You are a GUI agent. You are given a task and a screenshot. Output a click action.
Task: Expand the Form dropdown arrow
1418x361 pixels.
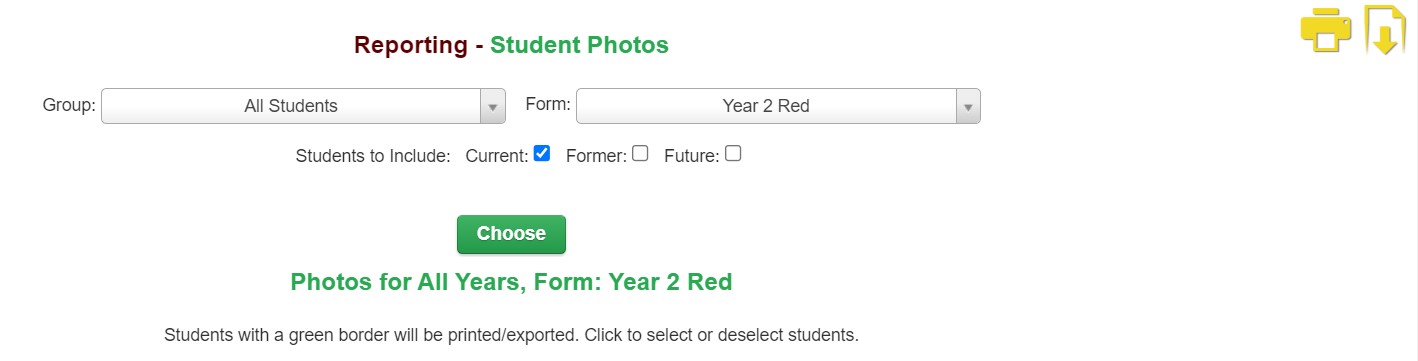pyautogui.click(x=968, y=107)
